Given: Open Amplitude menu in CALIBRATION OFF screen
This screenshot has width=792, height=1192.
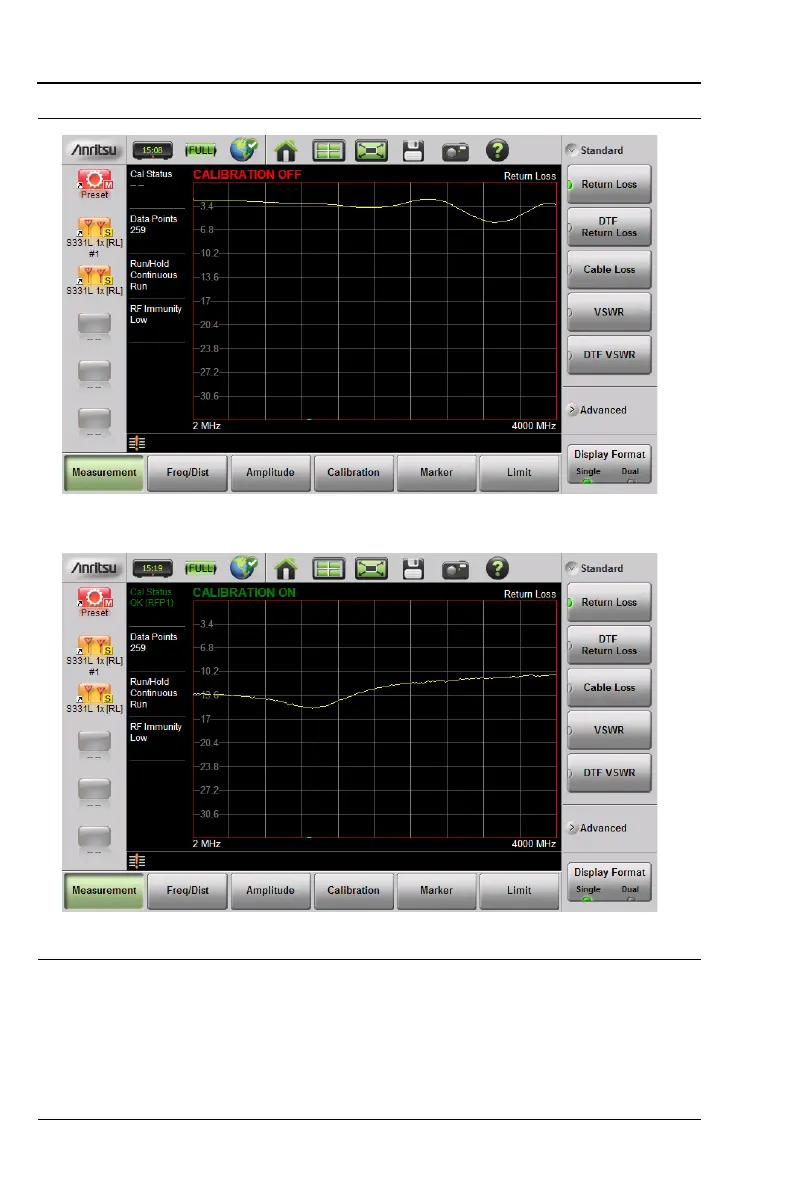Looking at the screenshot, I should tap(271, 473).
